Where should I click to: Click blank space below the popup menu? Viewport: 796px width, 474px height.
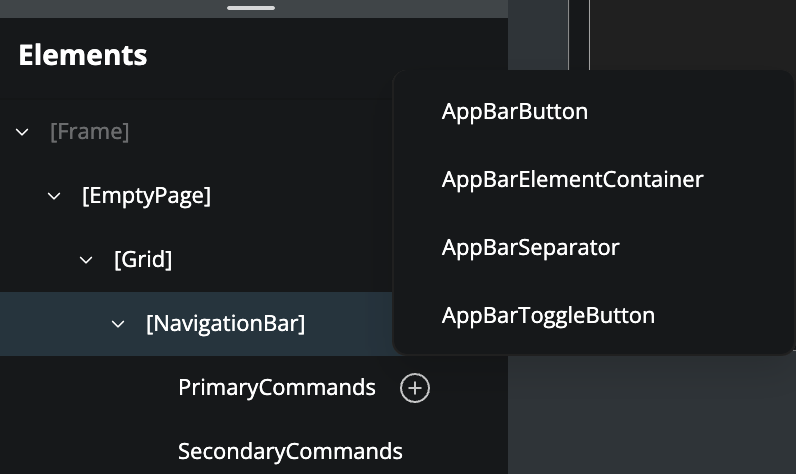(x=650, y=415)
